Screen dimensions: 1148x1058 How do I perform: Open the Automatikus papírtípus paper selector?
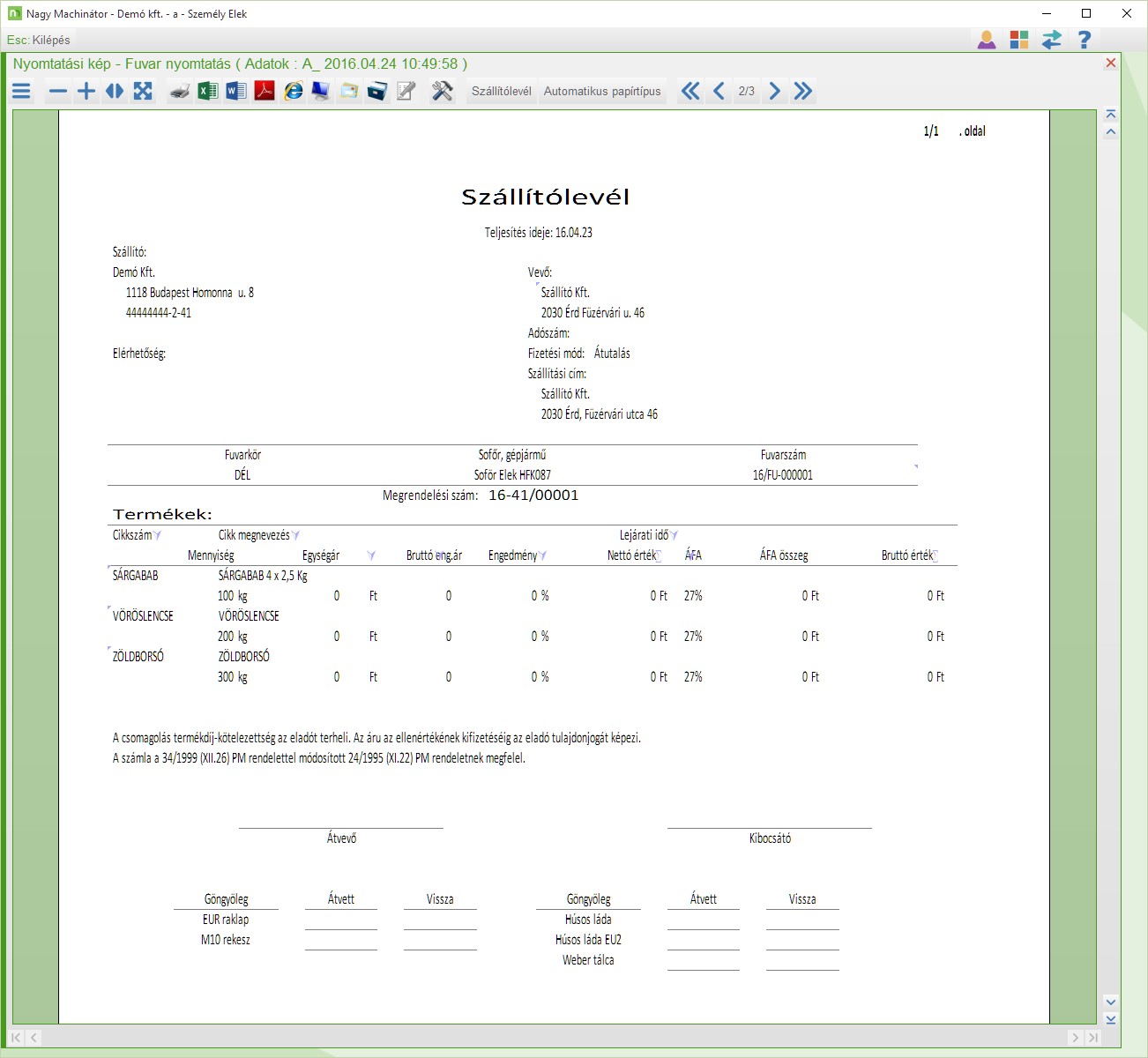click(x=602, y=91)
